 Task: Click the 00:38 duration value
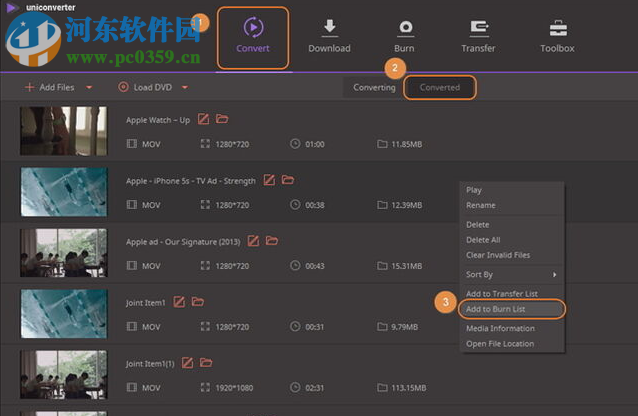pos(315,205)
